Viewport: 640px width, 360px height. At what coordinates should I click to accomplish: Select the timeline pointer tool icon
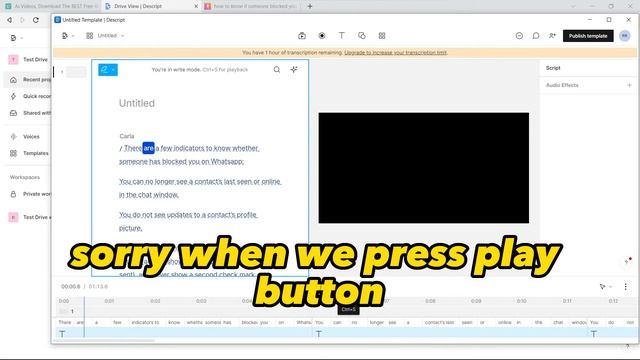pyautogui.click(x=602, y=287)
